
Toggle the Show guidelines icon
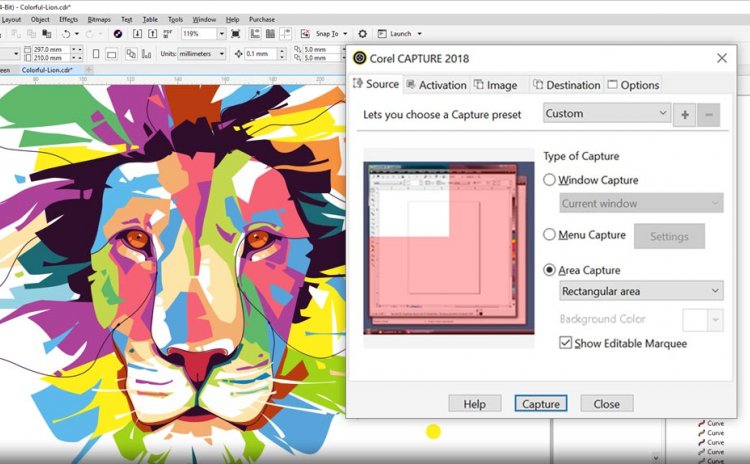[286, 33]
